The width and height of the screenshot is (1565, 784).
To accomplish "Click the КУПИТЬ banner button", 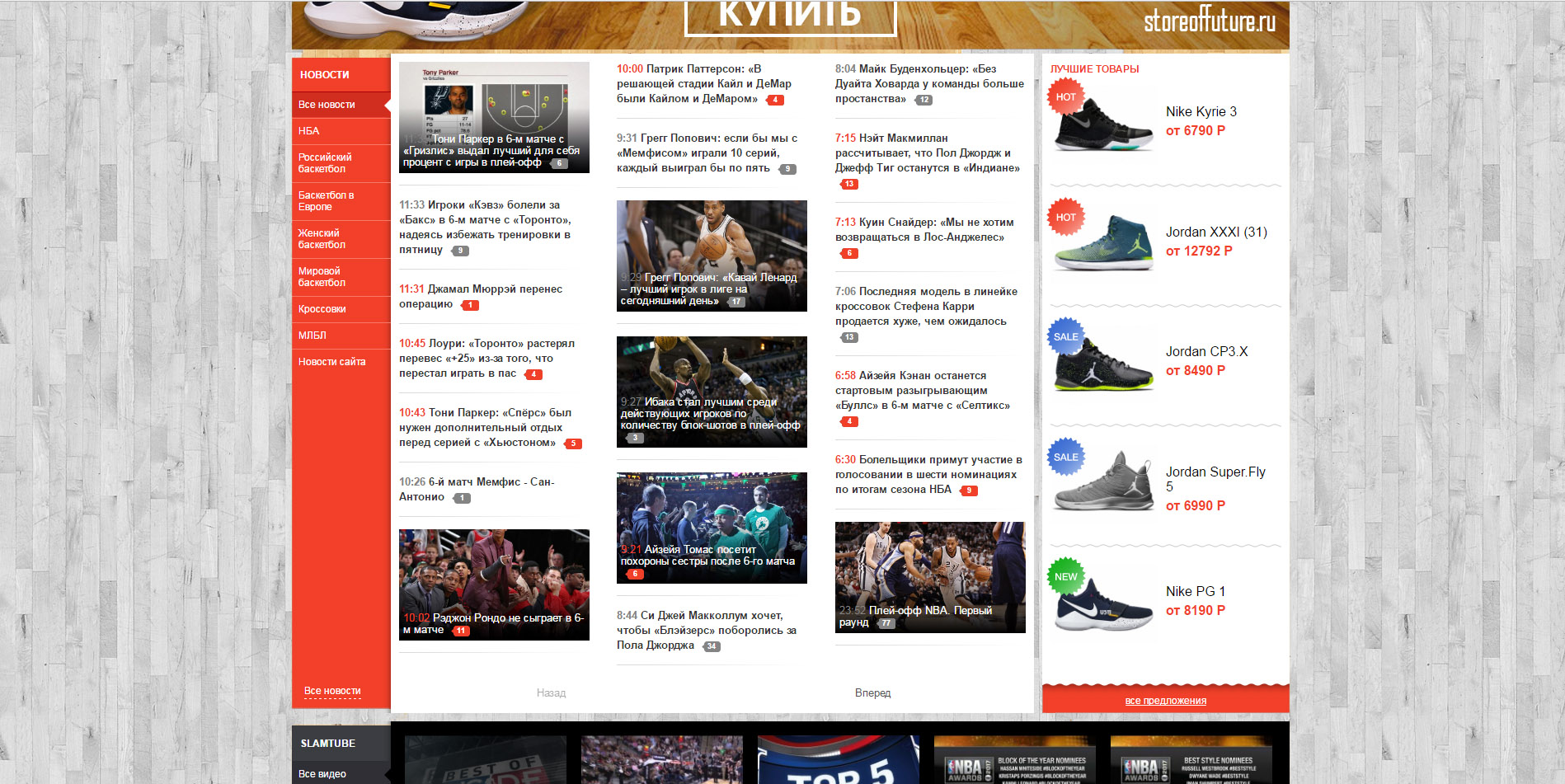I will pos(790,16).
